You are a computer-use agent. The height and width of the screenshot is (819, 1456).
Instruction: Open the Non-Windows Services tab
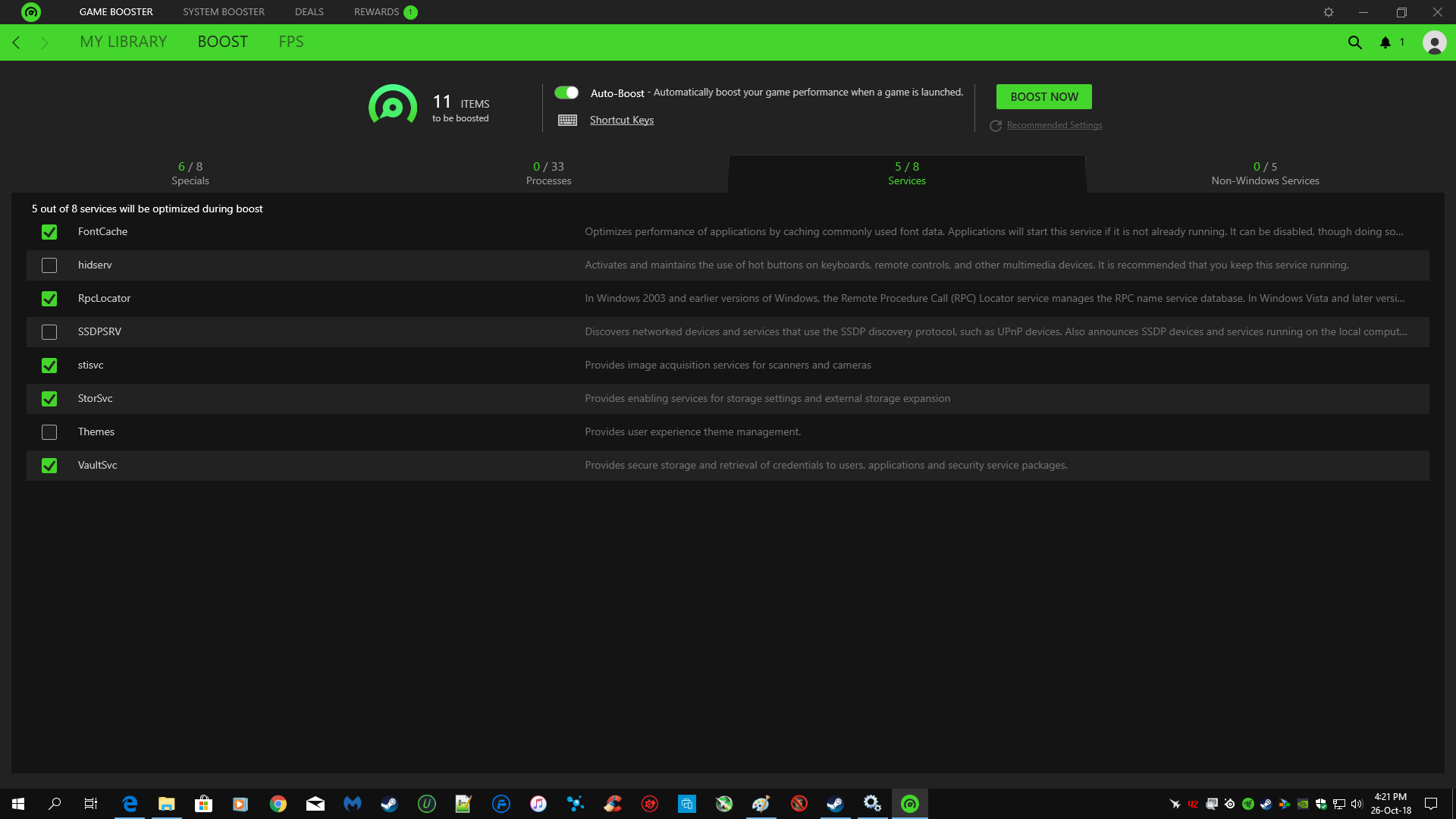(1265, 174)
